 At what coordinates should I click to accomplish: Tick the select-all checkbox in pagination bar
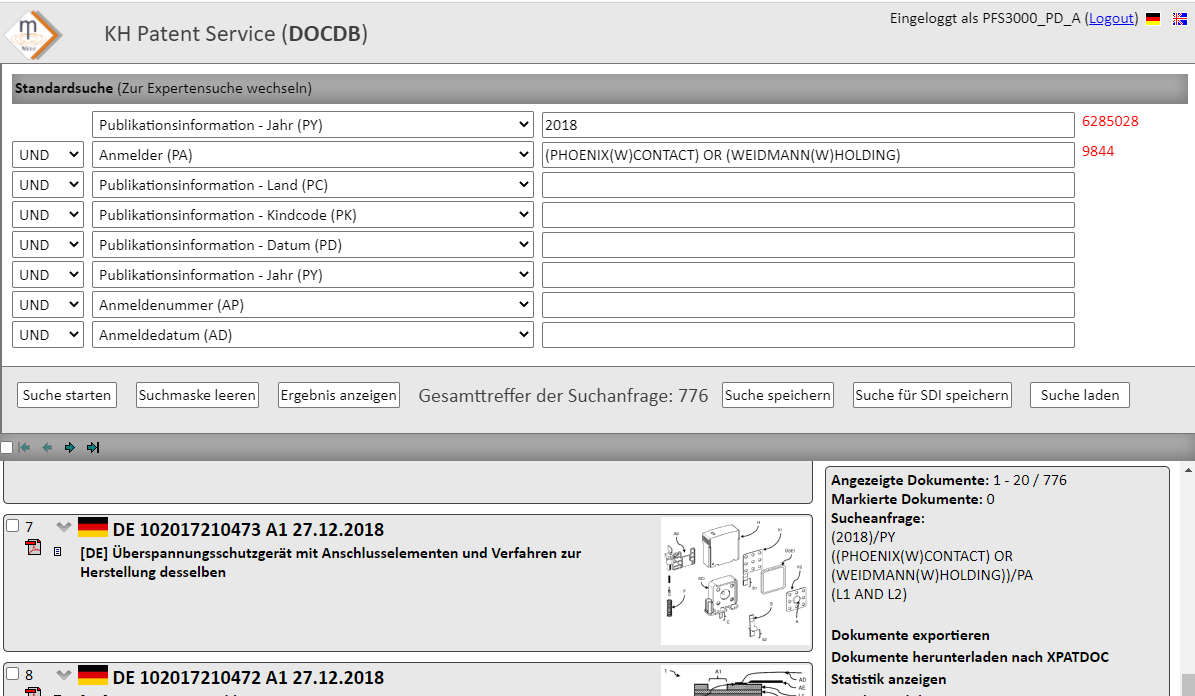tap(6, 447)
